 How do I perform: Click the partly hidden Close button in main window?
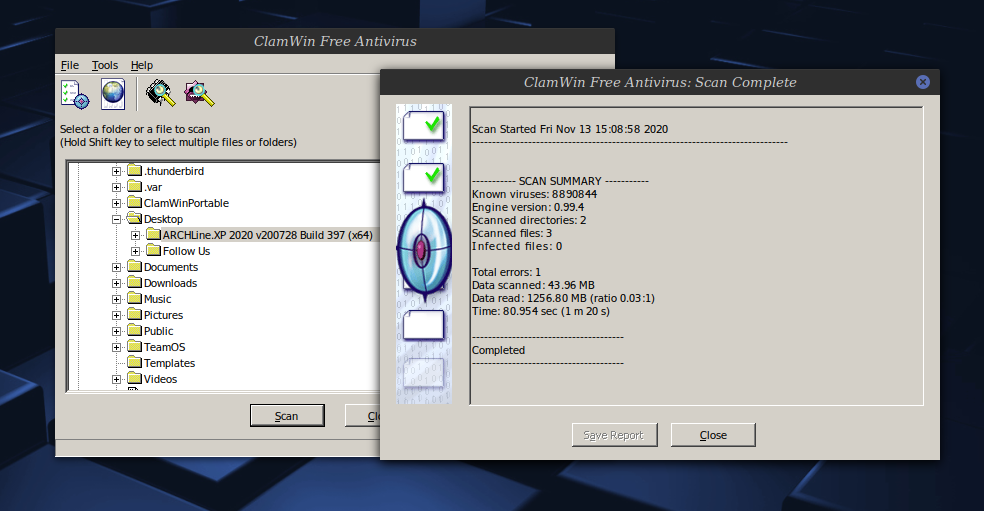pyautogui.click(x=363, y=416)
